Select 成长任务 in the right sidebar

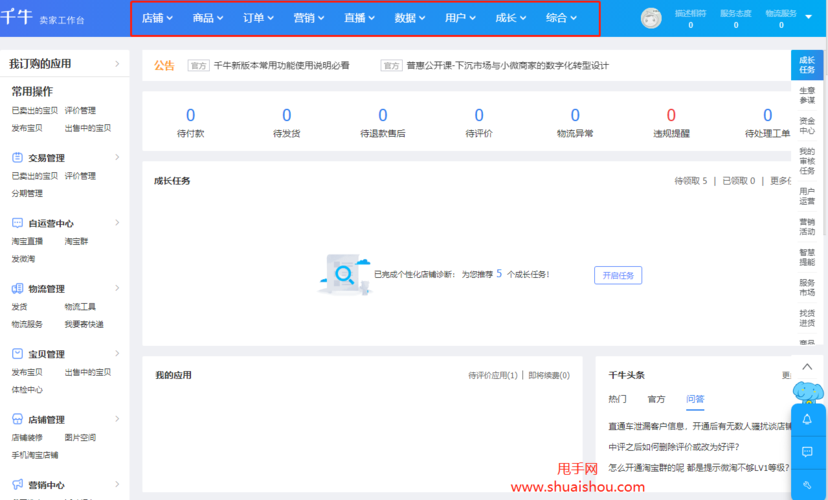point(806,65)
